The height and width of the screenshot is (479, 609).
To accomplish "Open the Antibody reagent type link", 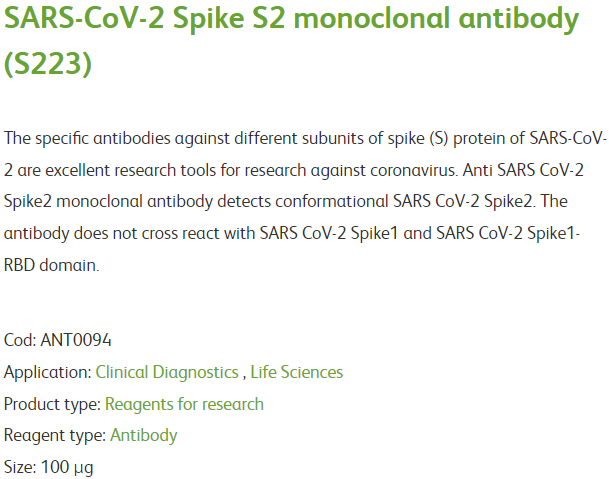I will [144, 435].
